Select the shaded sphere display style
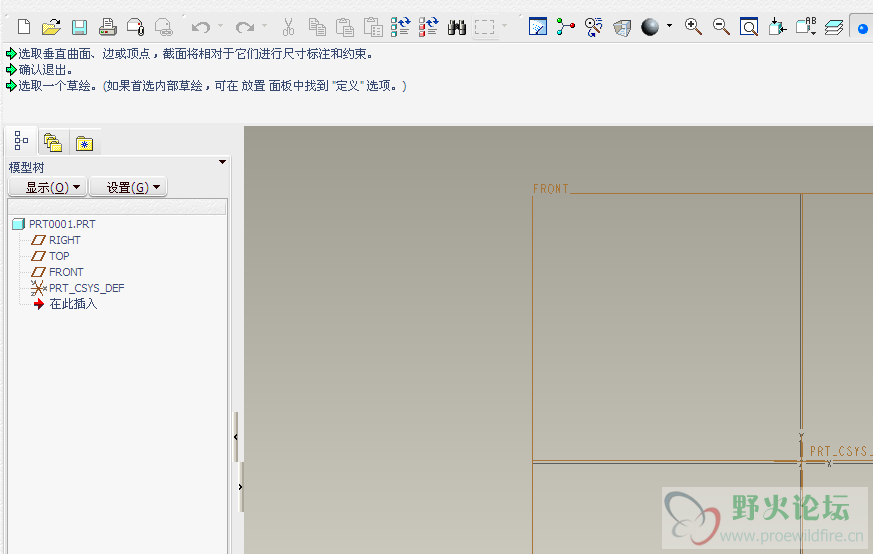 tap(650, 27)
